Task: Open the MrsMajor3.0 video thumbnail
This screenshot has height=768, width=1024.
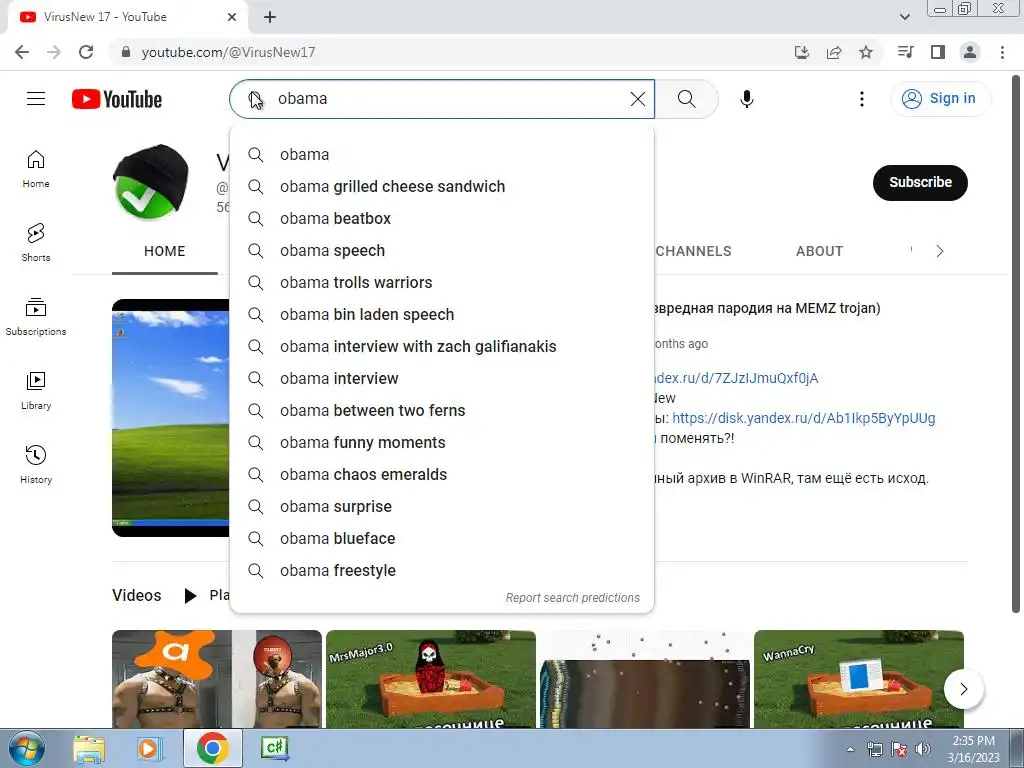Action: pos(431,679)
